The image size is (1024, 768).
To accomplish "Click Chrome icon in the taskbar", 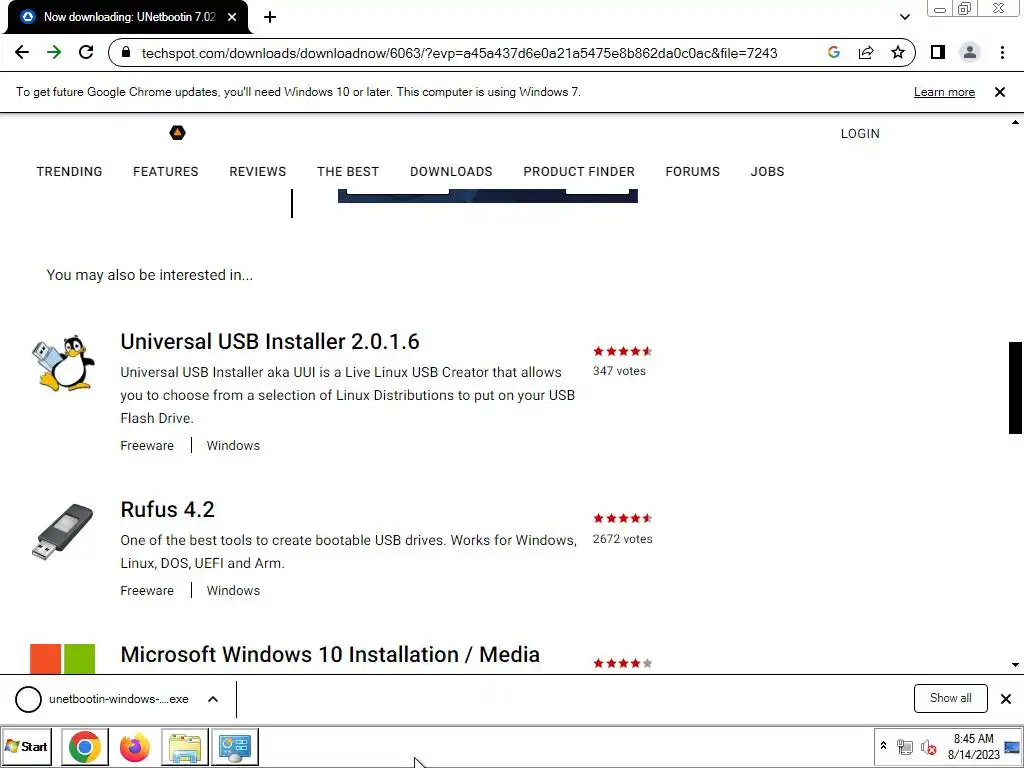I will point(85,746).
